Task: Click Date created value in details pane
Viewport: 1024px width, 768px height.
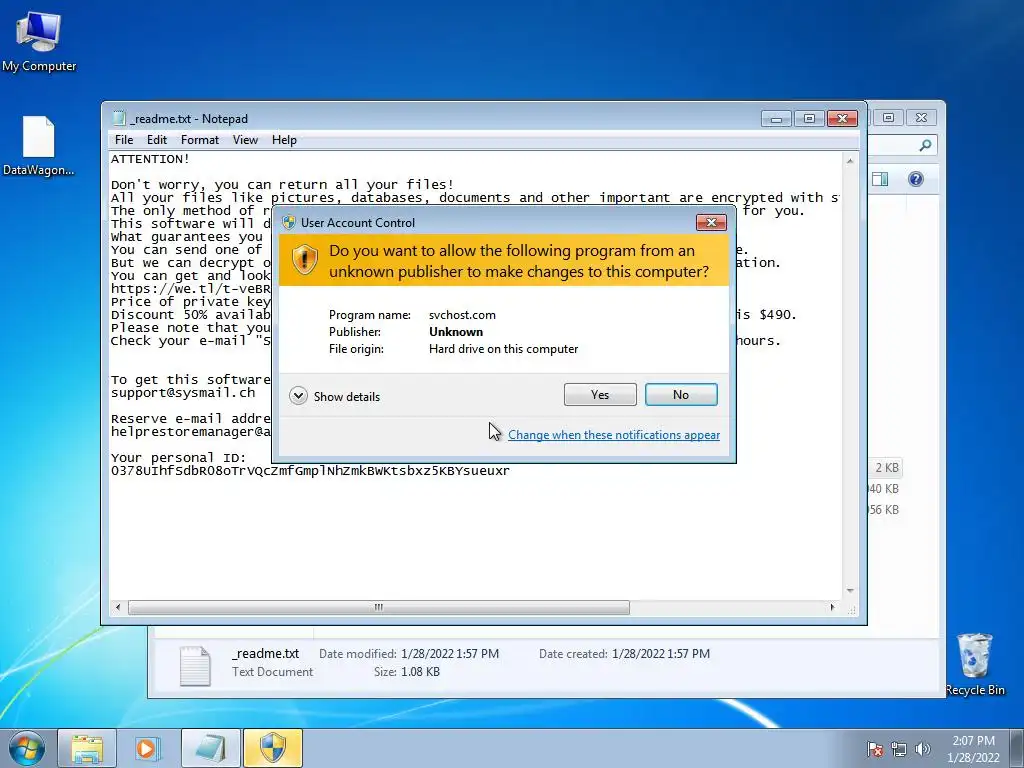Action: click(x=661, y=654)
